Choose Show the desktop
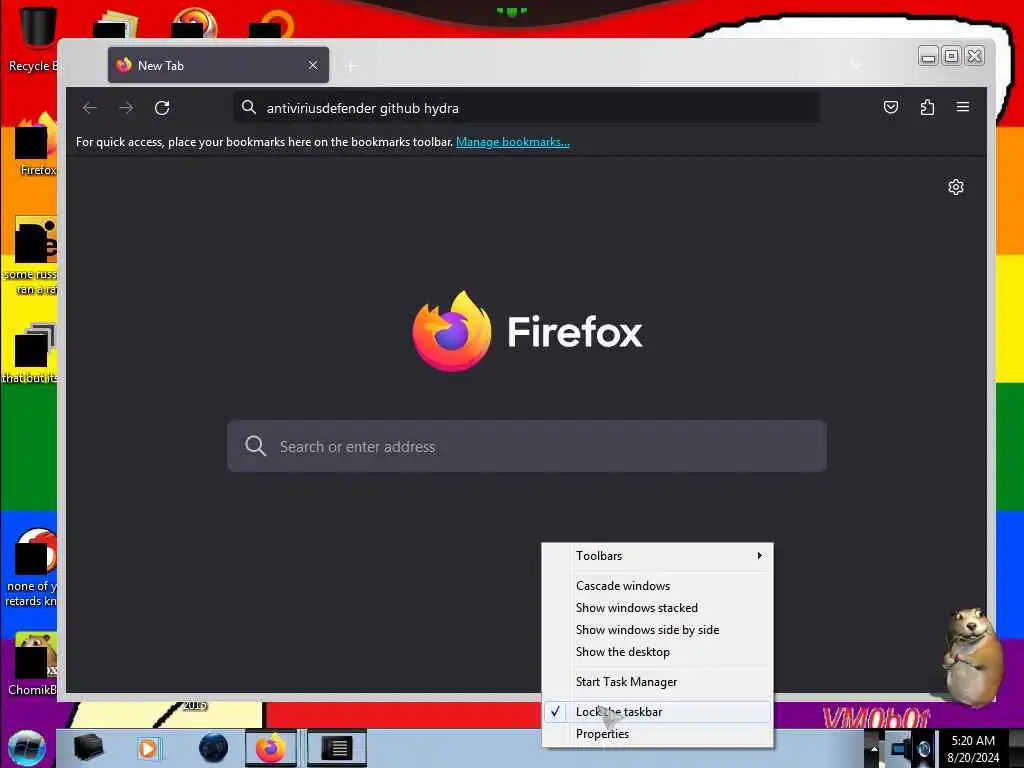Screen dimensions: 1024x768 point(658,652)
